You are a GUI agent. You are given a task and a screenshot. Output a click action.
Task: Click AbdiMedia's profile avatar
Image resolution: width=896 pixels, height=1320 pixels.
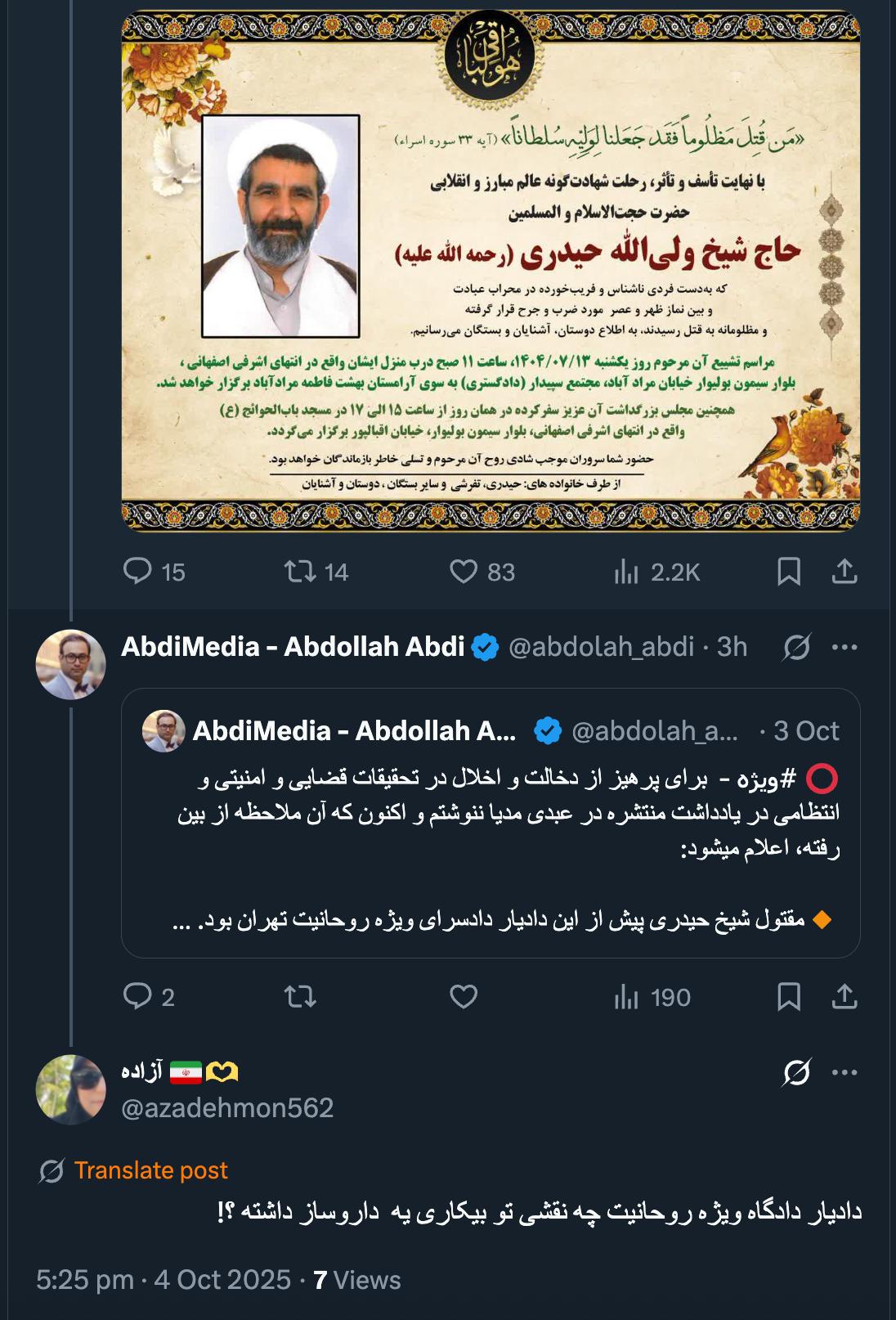click(70, 664)
